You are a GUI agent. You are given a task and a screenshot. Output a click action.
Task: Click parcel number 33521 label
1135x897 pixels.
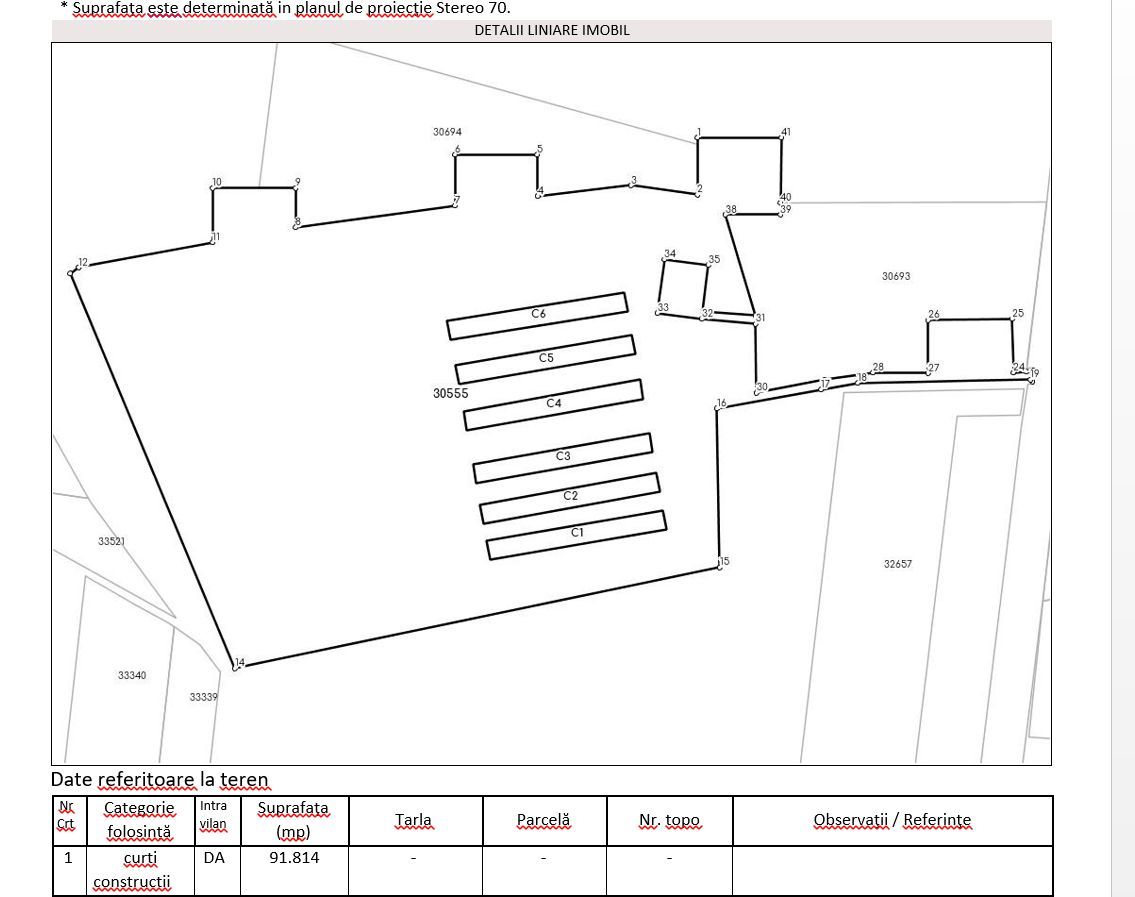pyautogui.click(x=111, y=541)
